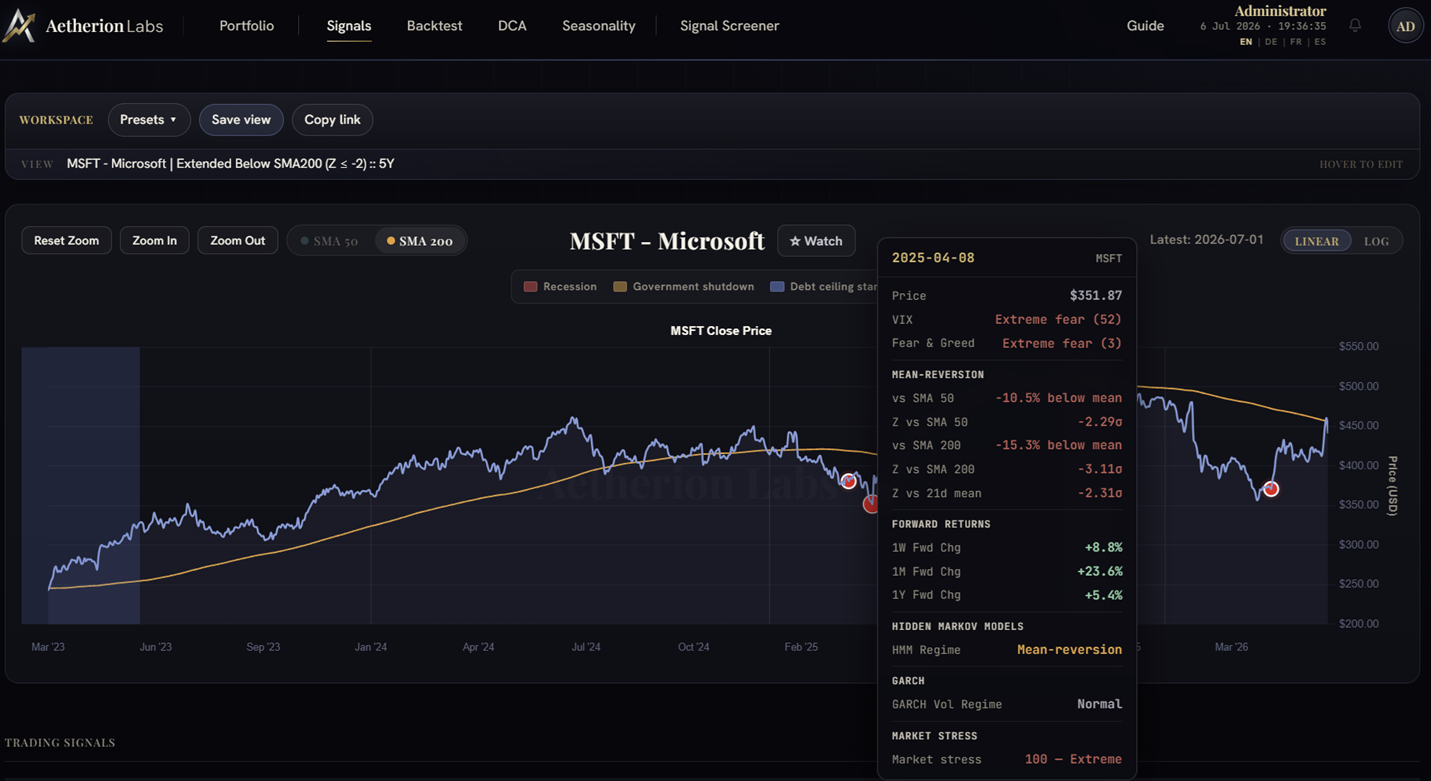Click the Copy link button
Image resolution: width=1431 pixels, height=781 pixels.
tap(332, 120)
